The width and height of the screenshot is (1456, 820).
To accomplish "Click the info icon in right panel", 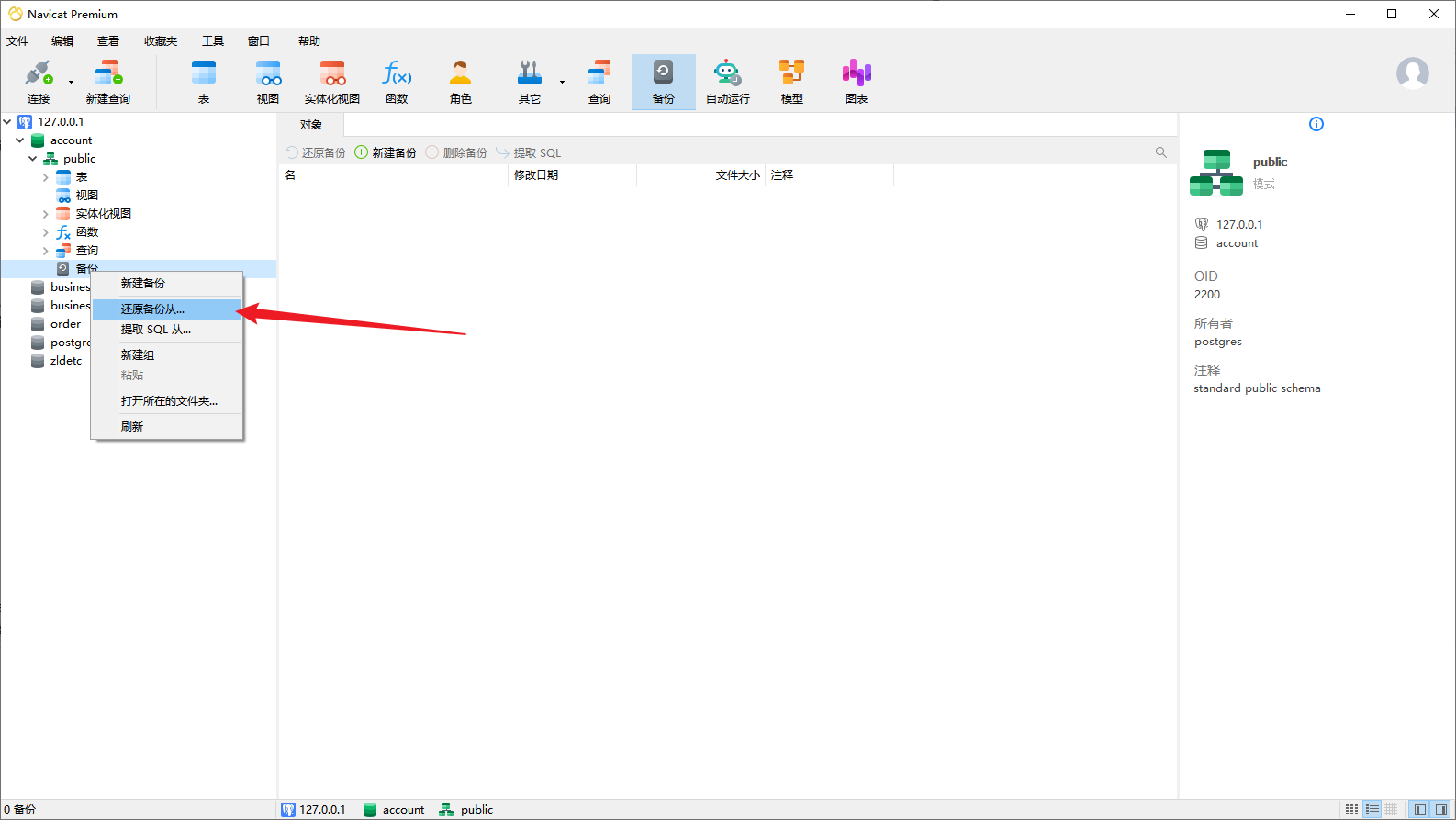I will click(x=1316, y=124).
